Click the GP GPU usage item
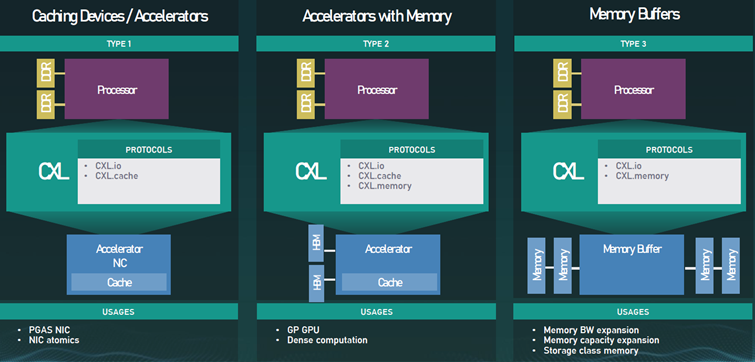The height and width of the screenshot is (362, 755). (303, 330)
